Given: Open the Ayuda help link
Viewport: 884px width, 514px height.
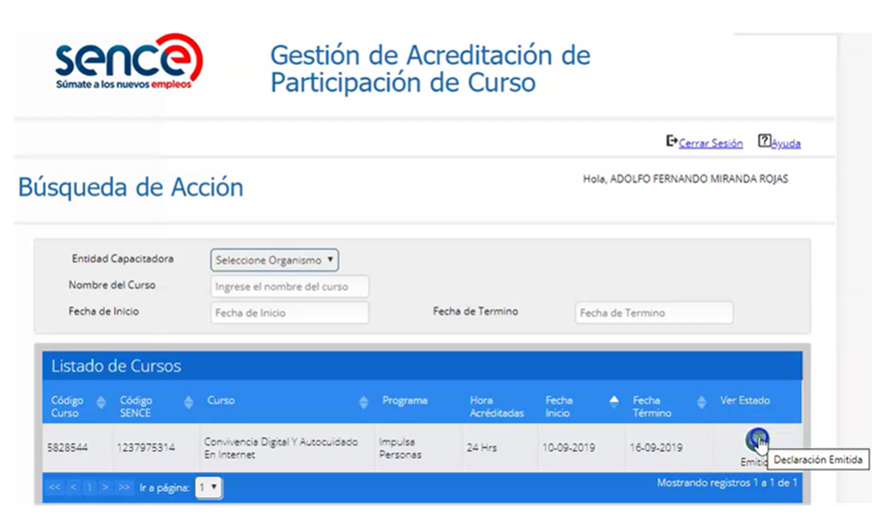Looking at the screenshot, I should 786,144.
